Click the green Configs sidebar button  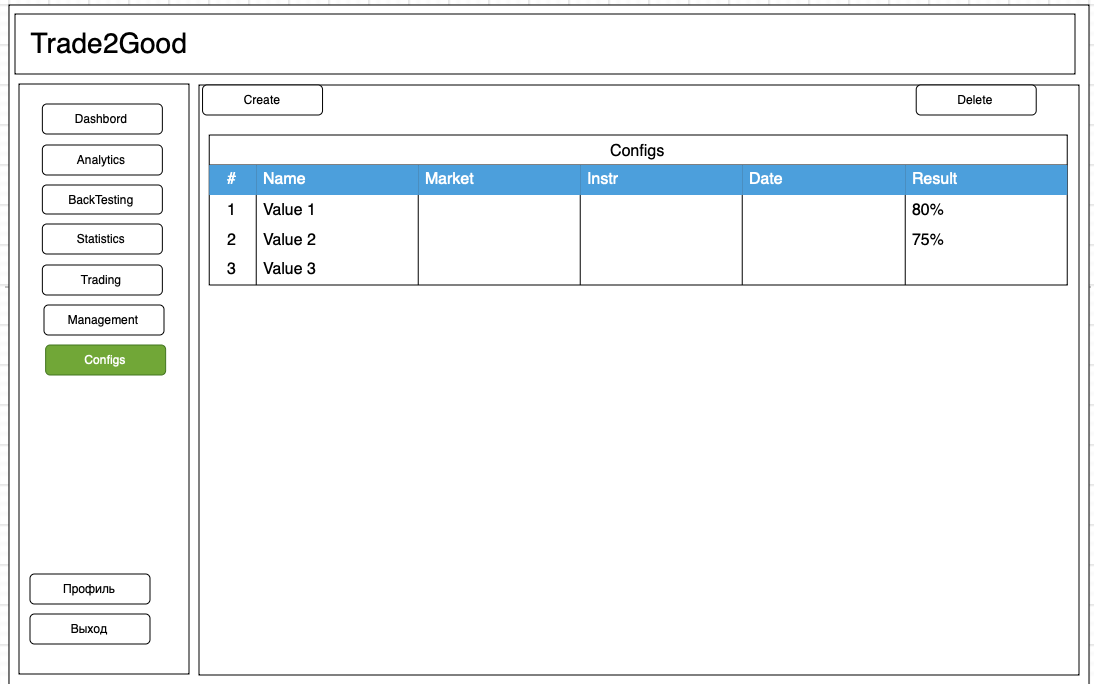pos(105,360)
